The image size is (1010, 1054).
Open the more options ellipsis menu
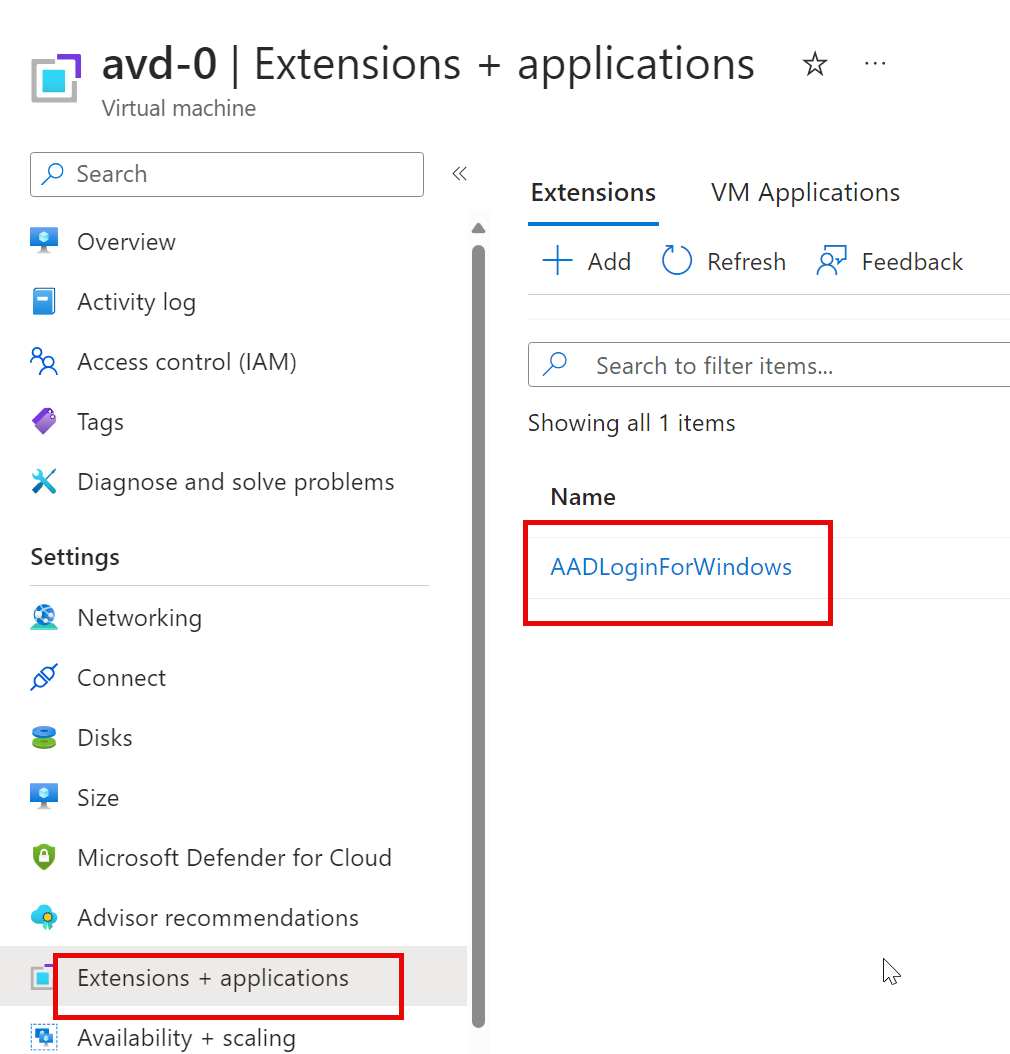coord(875,63)
